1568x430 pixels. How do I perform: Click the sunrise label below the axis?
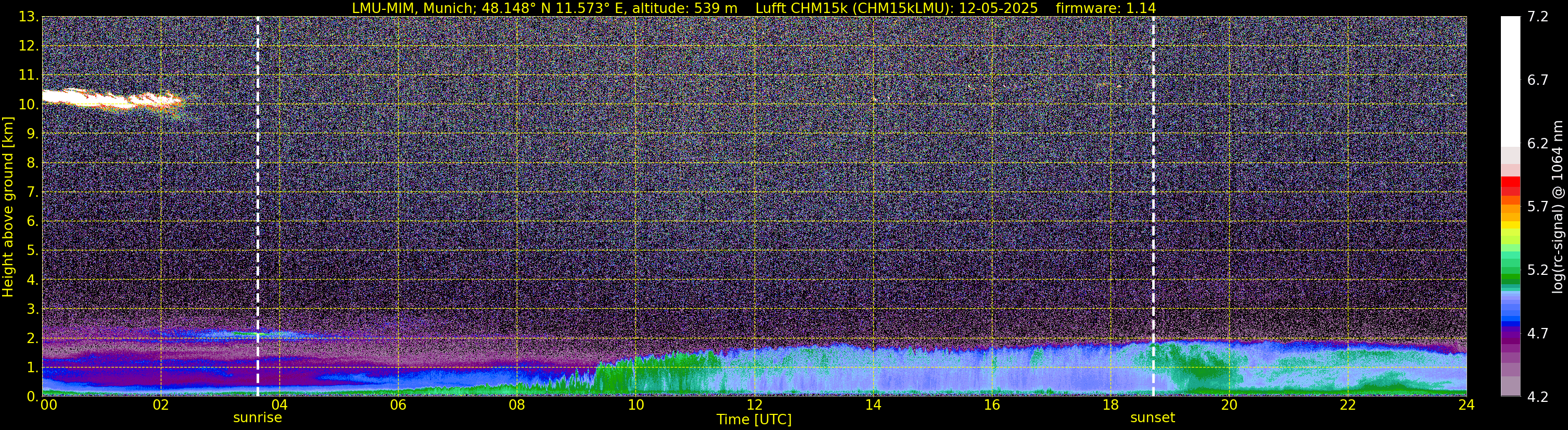coord(258,418)
